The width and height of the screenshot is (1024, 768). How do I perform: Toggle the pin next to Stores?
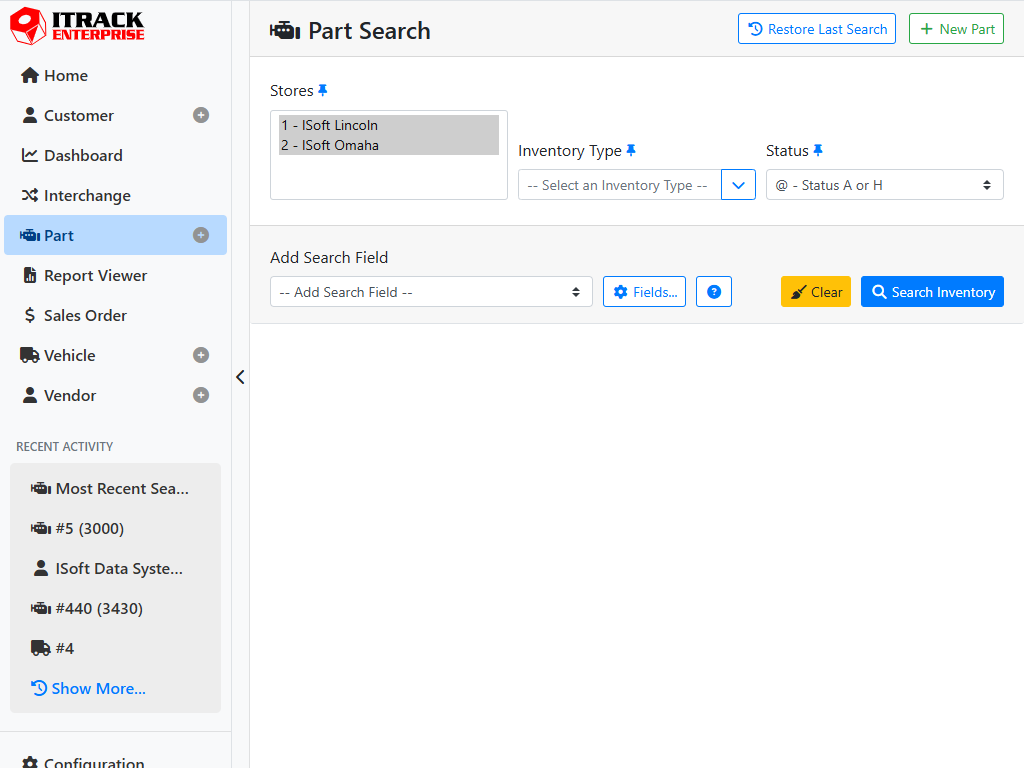pos(322,89)
